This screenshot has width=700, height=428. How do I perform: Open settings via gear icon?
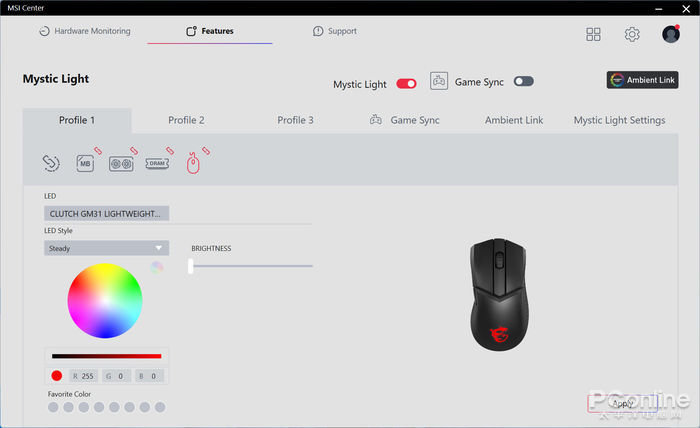tap(632, 34)
